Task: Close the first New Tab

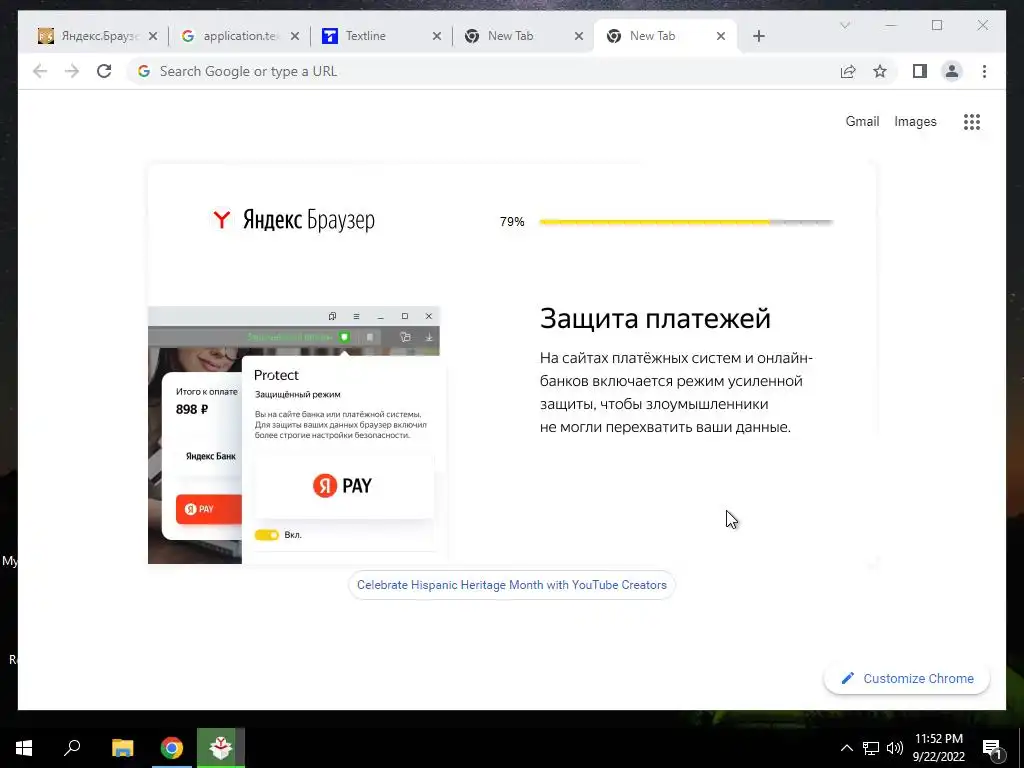Action: pyautogui.click(x=579, y=36)
